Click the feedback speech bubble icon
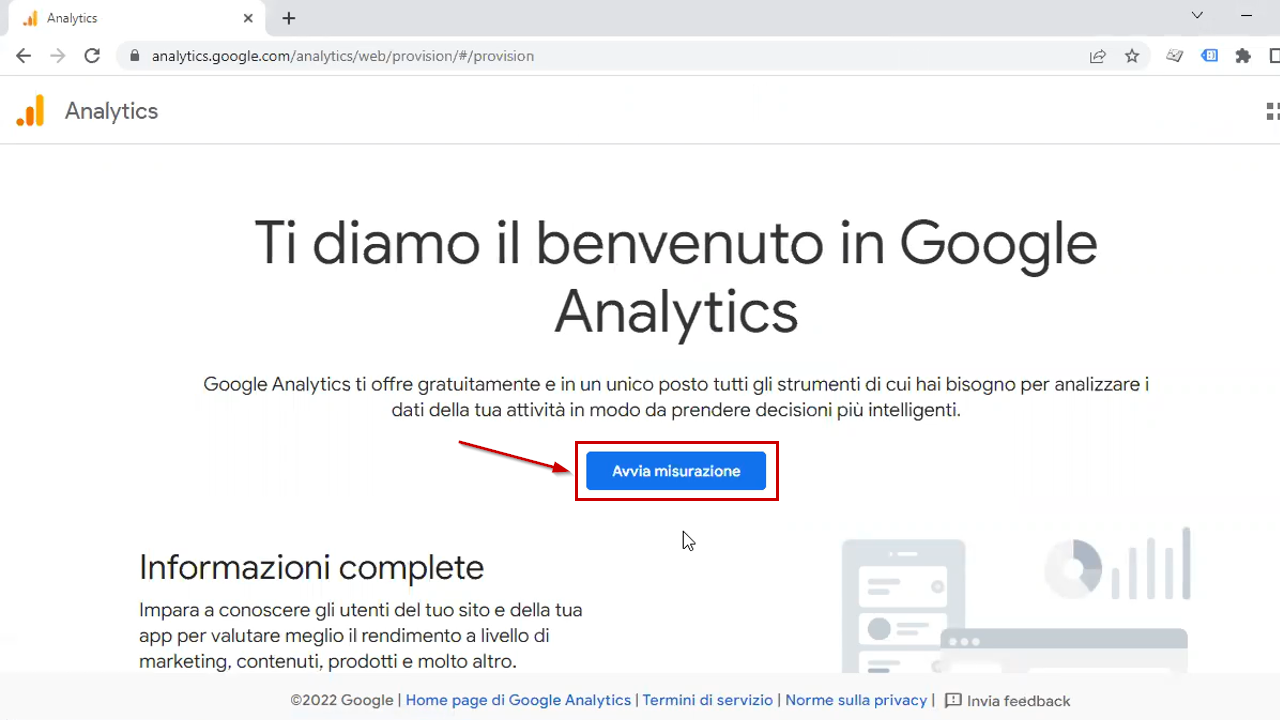The image size is (1280, 720). [x=953, y=700]
